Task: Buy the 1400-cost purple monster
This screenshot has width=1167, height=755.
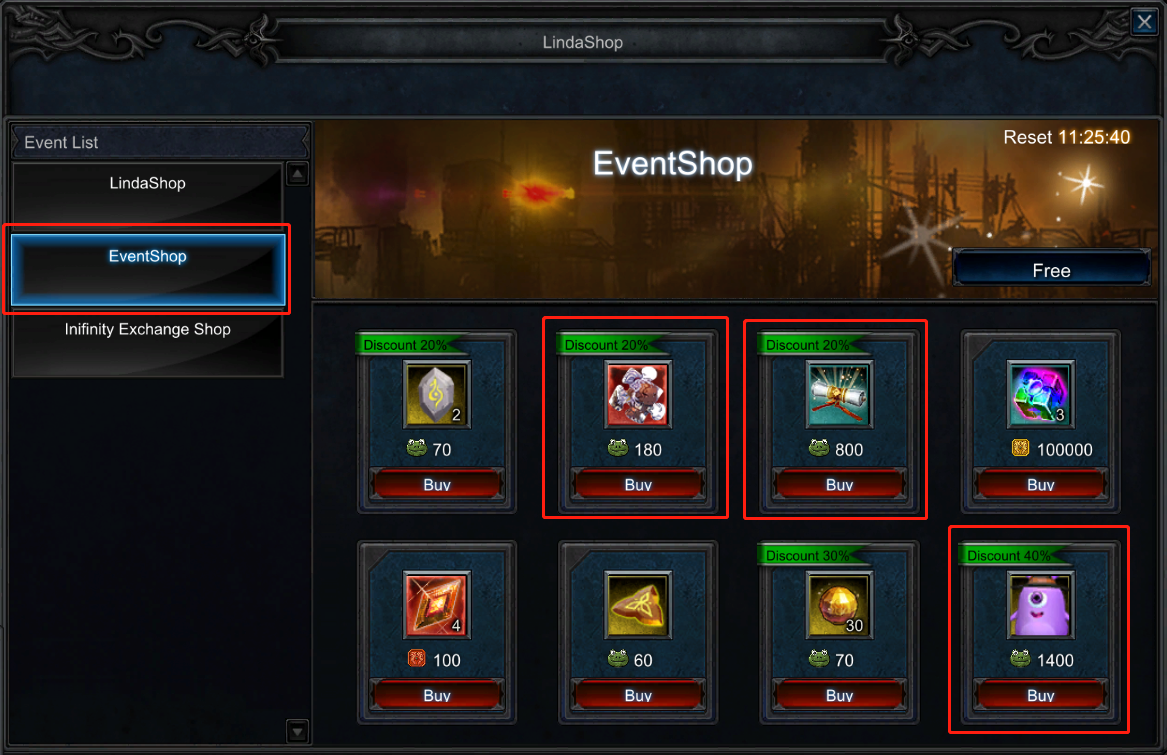Action: [1040, 695]
